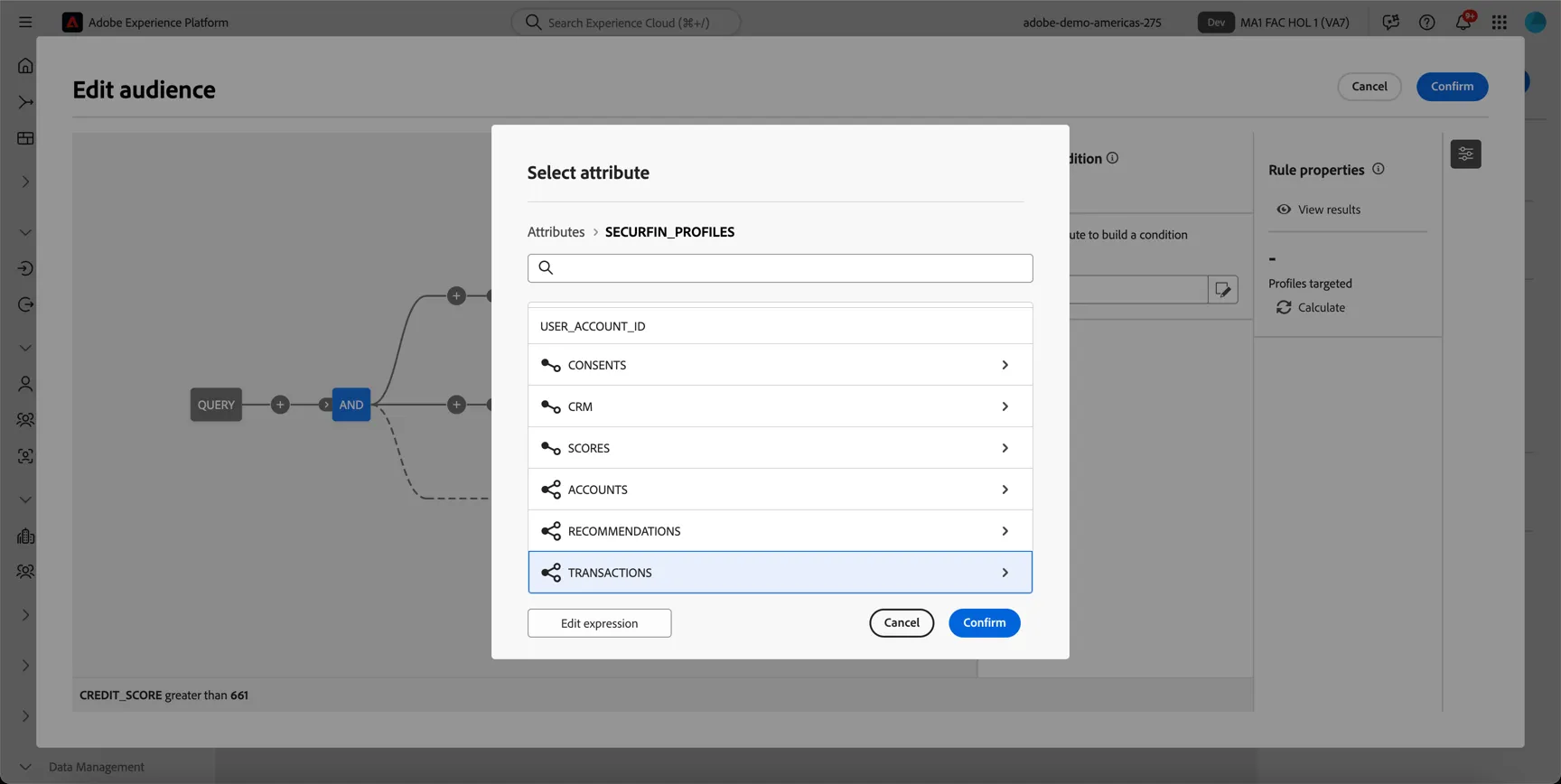The width and height of the screenshot is (1561, 784).
Task: Click Search Experience Cloud box
Action: (x=626, y=22)
